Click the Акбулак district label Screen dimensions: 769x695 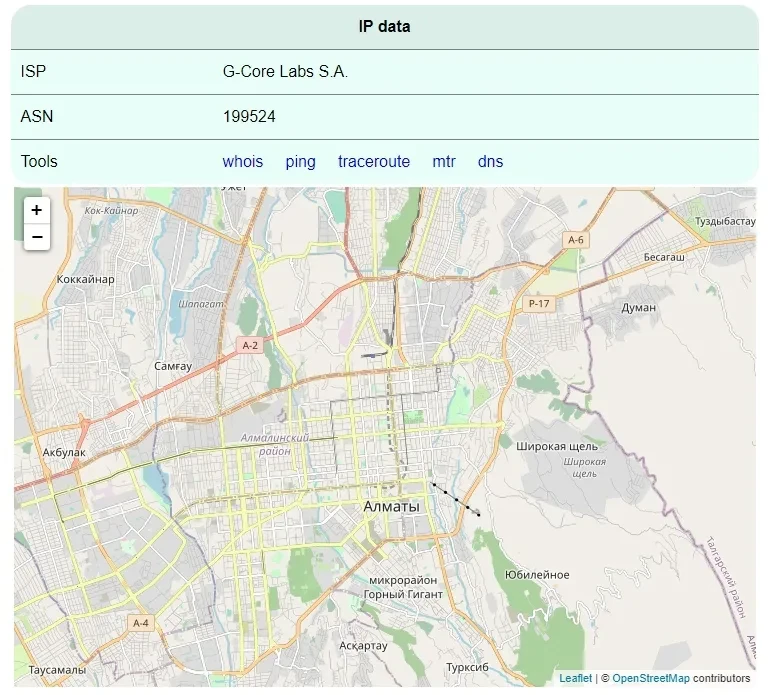pyautogui.click(x=64, y=452)
